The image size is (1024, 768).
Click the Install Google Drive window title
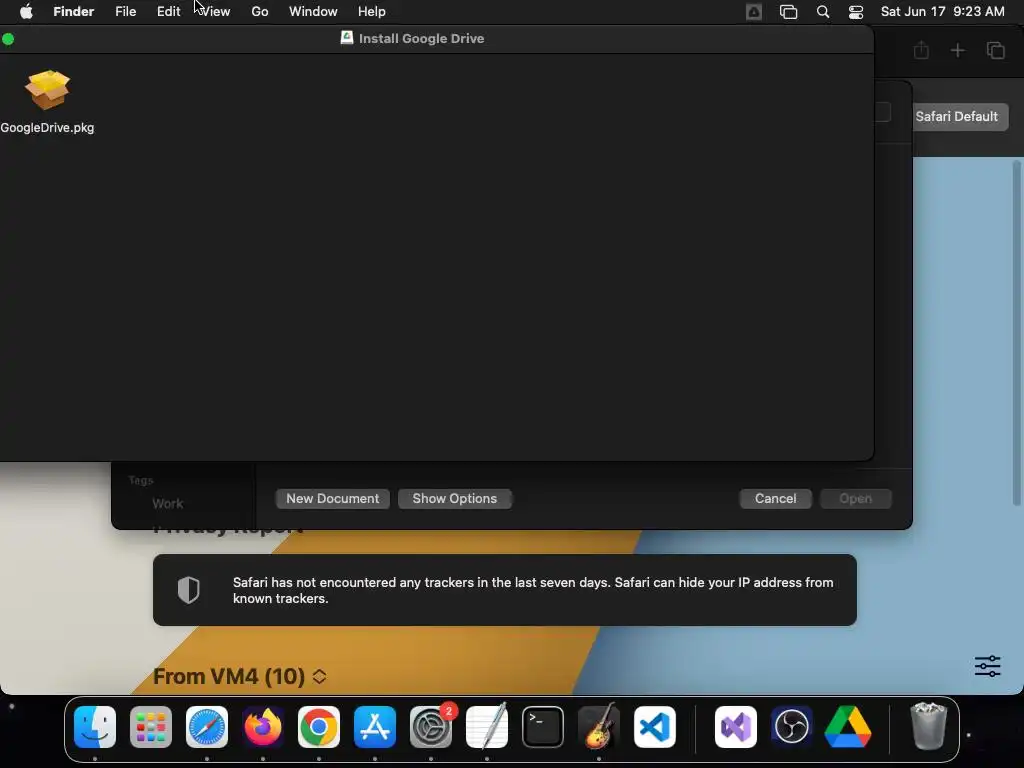[x=421, y=39]
